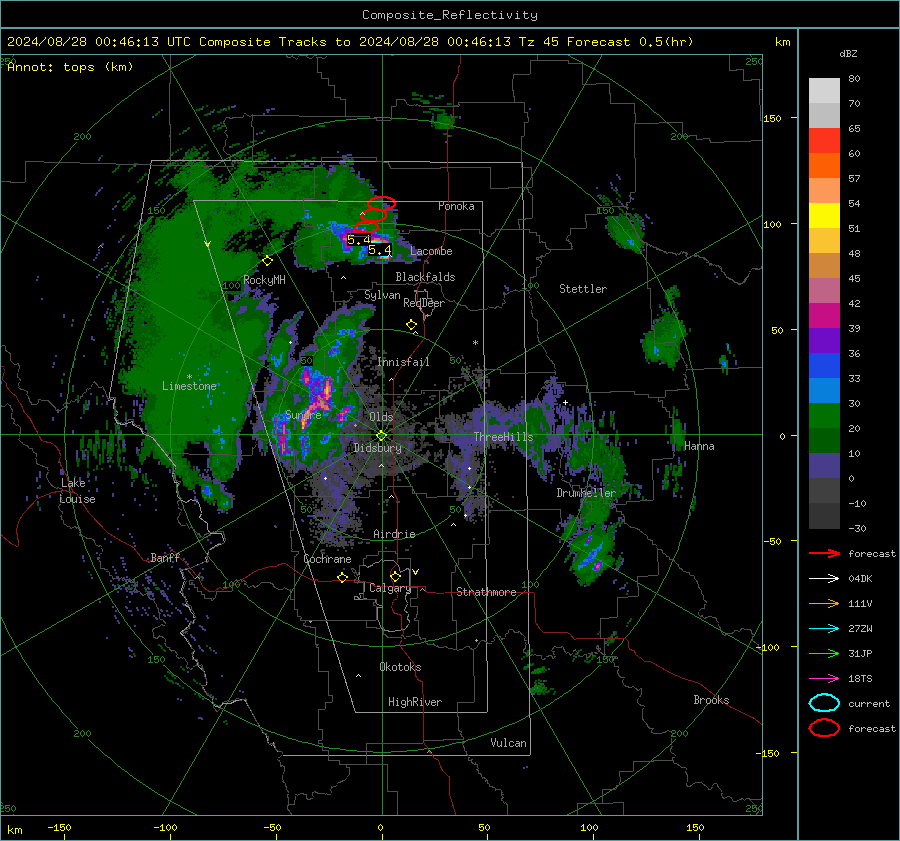Viewport: 900px width, 841px height.
Task: Click the Stettler city label
Action: (583, 289)
